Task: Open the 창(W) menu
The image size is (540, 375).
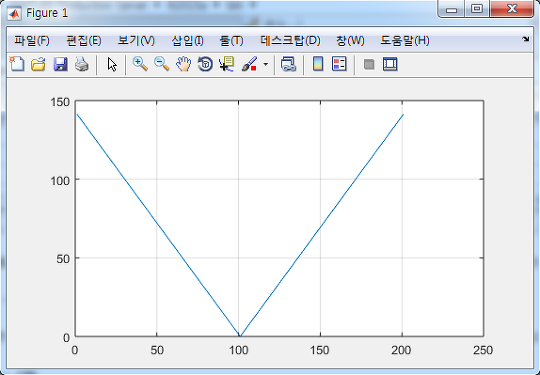Action: (x=350, y=41)
